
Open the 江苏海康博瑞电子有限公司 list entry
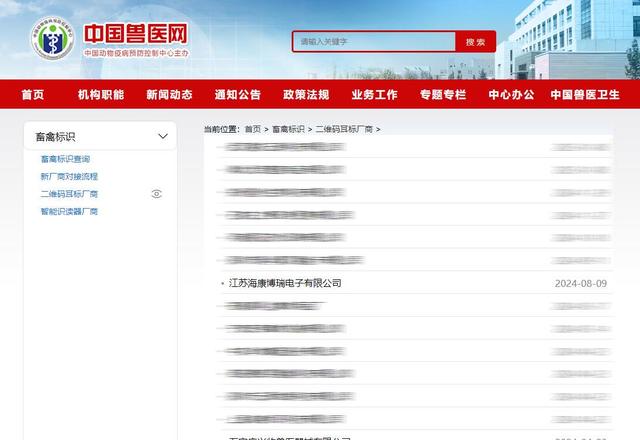[285, 283]
